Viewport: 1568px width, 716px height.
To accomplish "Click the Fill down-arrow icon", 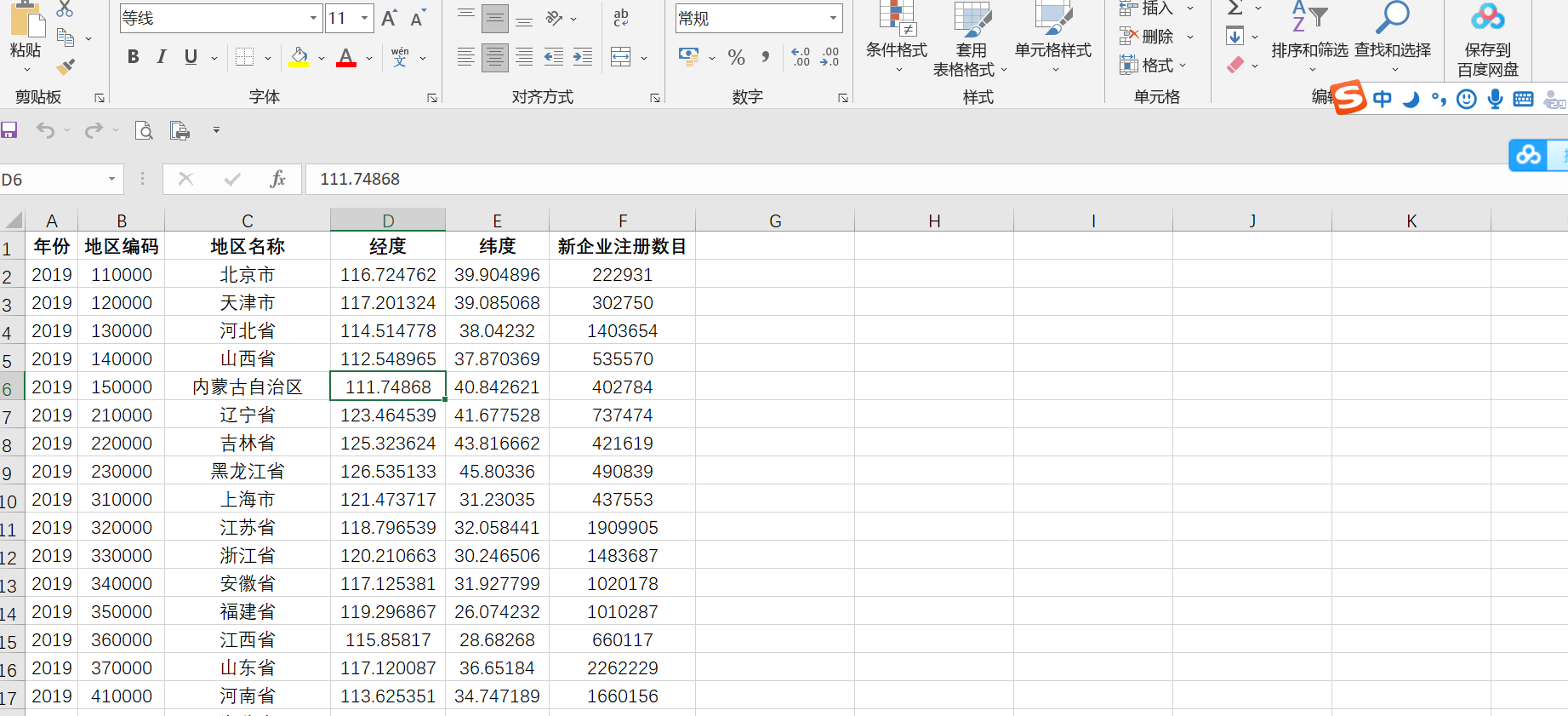I will pos(1235,37).
